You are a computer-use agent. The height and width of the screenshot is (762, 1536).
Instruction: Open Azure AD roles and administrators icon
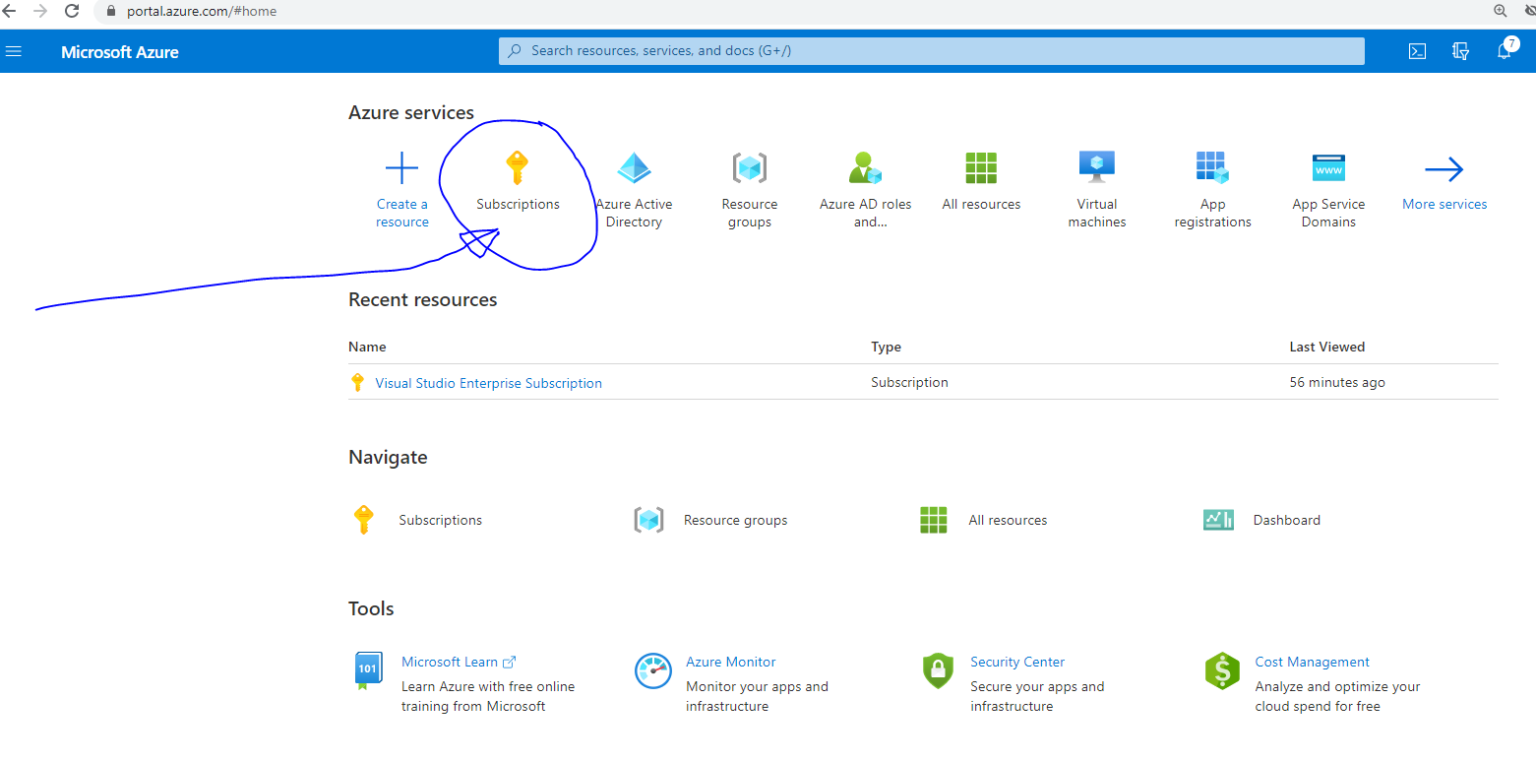point(865,168)
